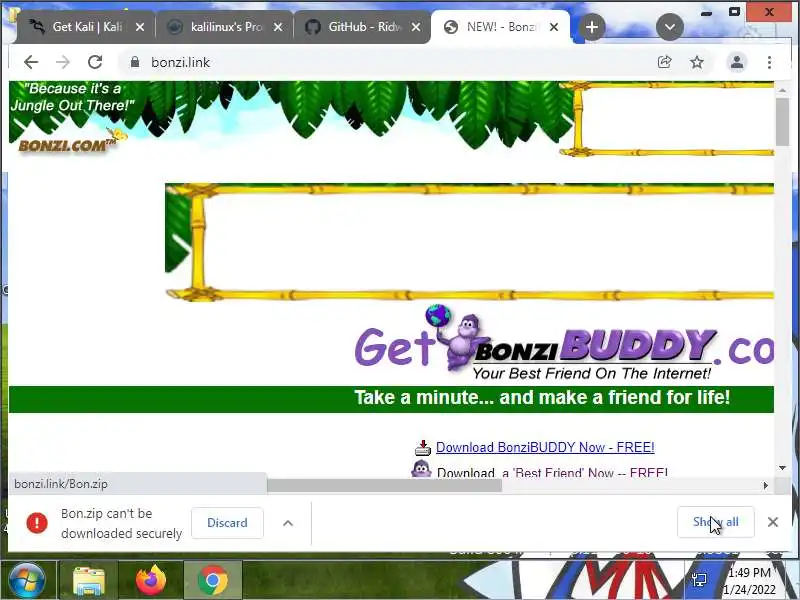This screenshot has height=600, width=800.
Task: Close the NEW! - Bonzi tab
Action: (x=554, y=27)
